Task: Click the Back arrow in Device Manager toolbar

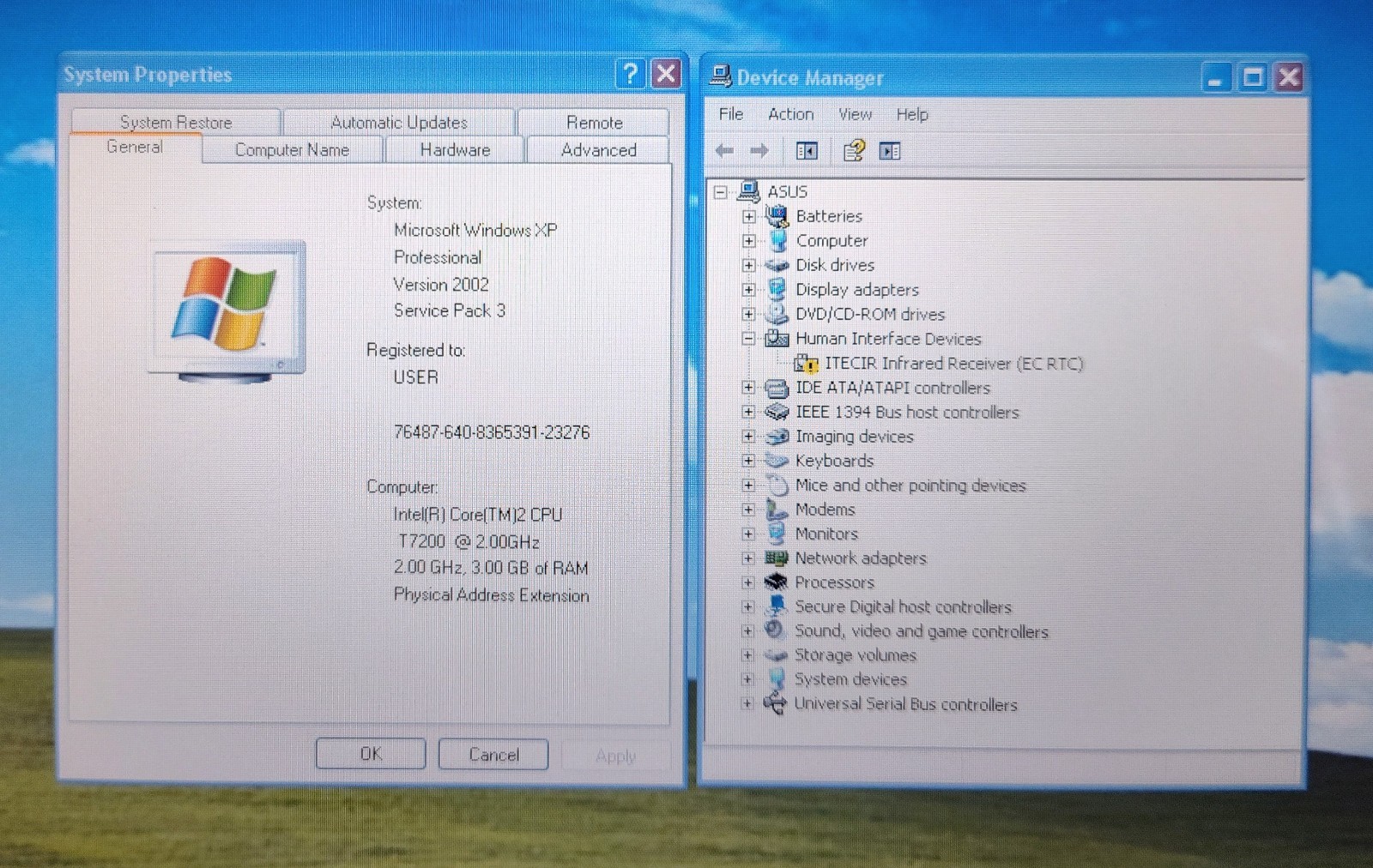Action: 724,151
